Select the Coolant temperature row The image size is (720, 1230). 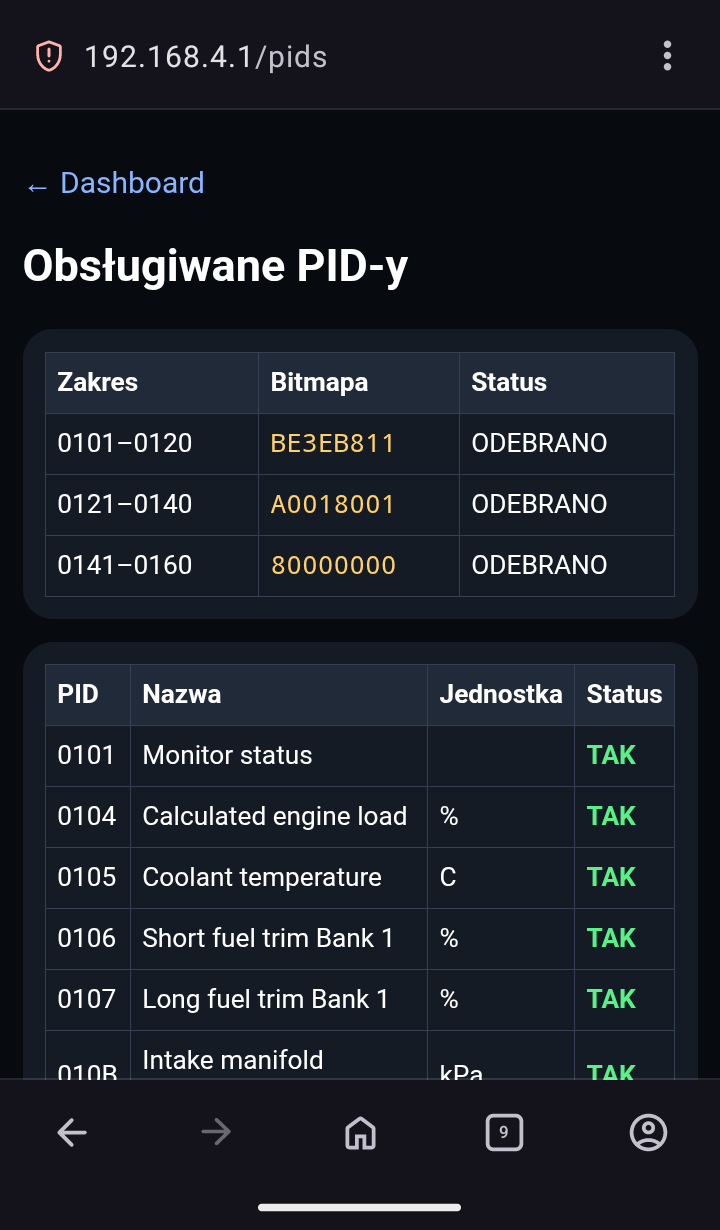click(360, 877)
